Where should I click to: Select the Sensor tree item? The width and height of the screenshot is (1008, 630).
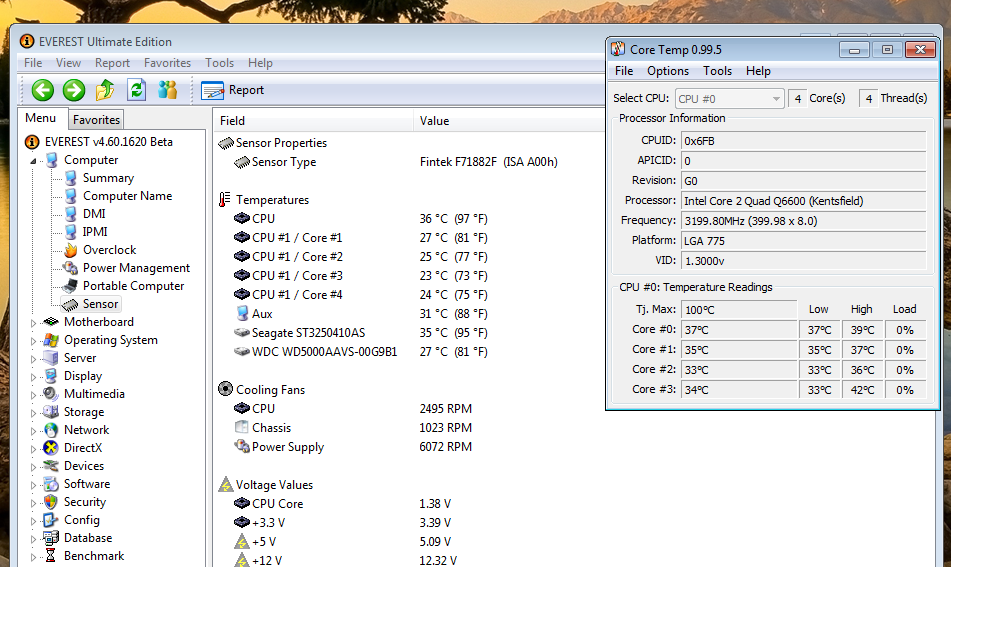(x=100, y=304)
